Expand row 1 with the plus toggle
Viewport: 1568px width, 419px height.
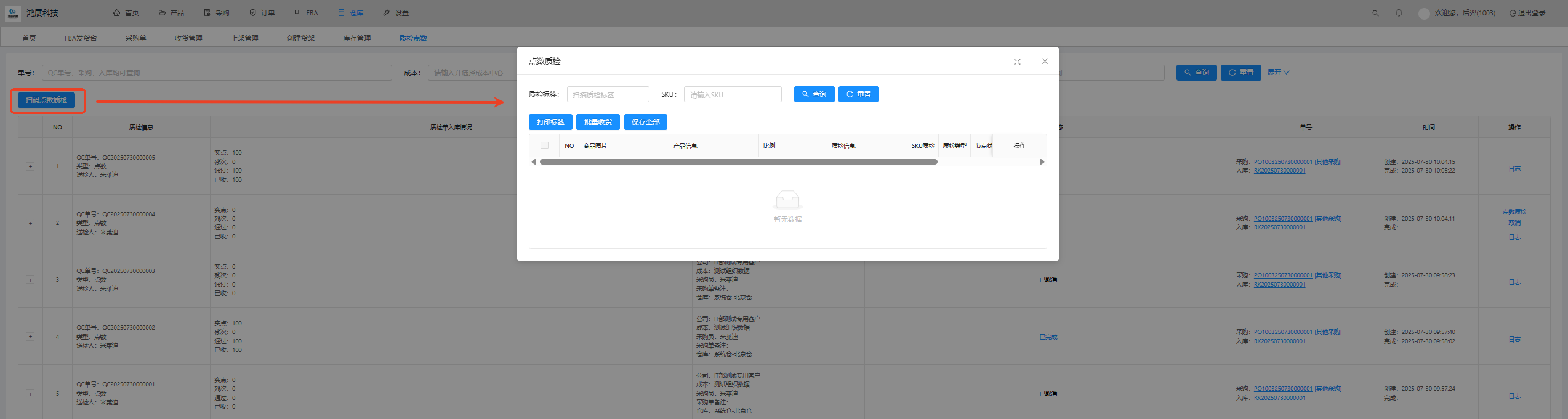[30, 166]
